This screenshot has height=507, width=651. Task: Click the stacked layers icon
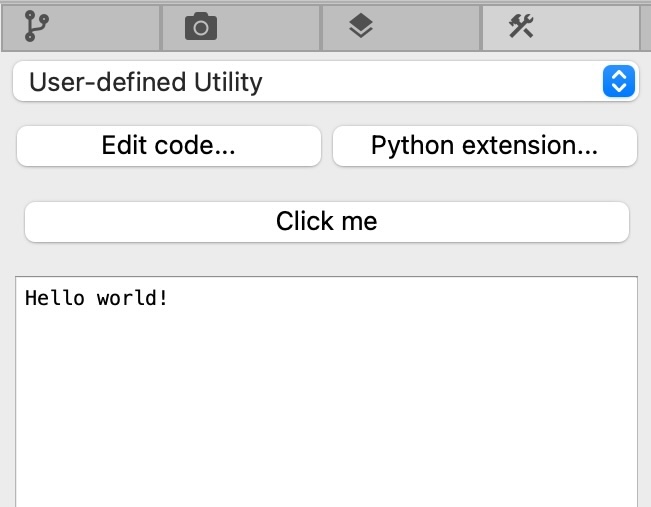[x=361, y=28]
